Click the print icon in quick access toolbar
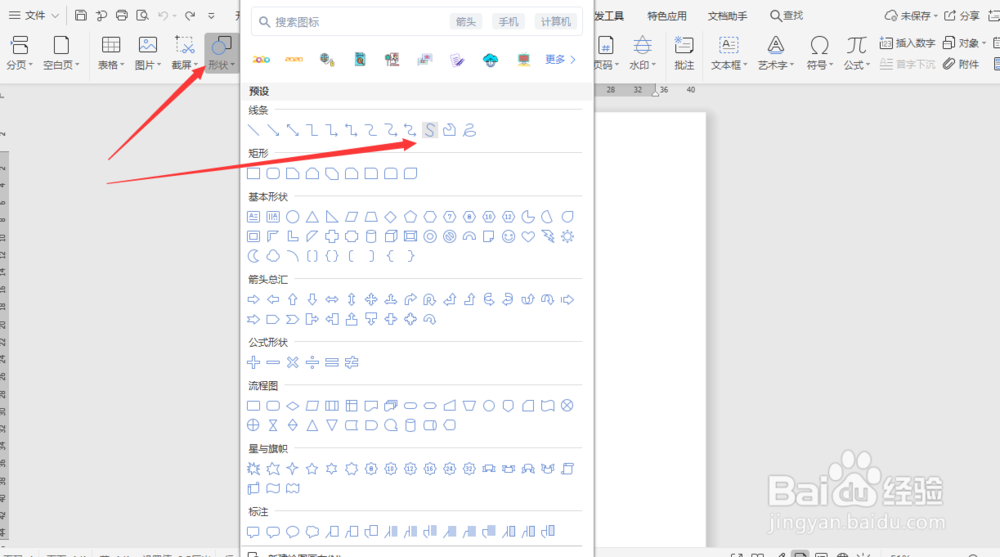Image resolution: width=1000 pixels, height=557 pixels. (x=122, y=15)
